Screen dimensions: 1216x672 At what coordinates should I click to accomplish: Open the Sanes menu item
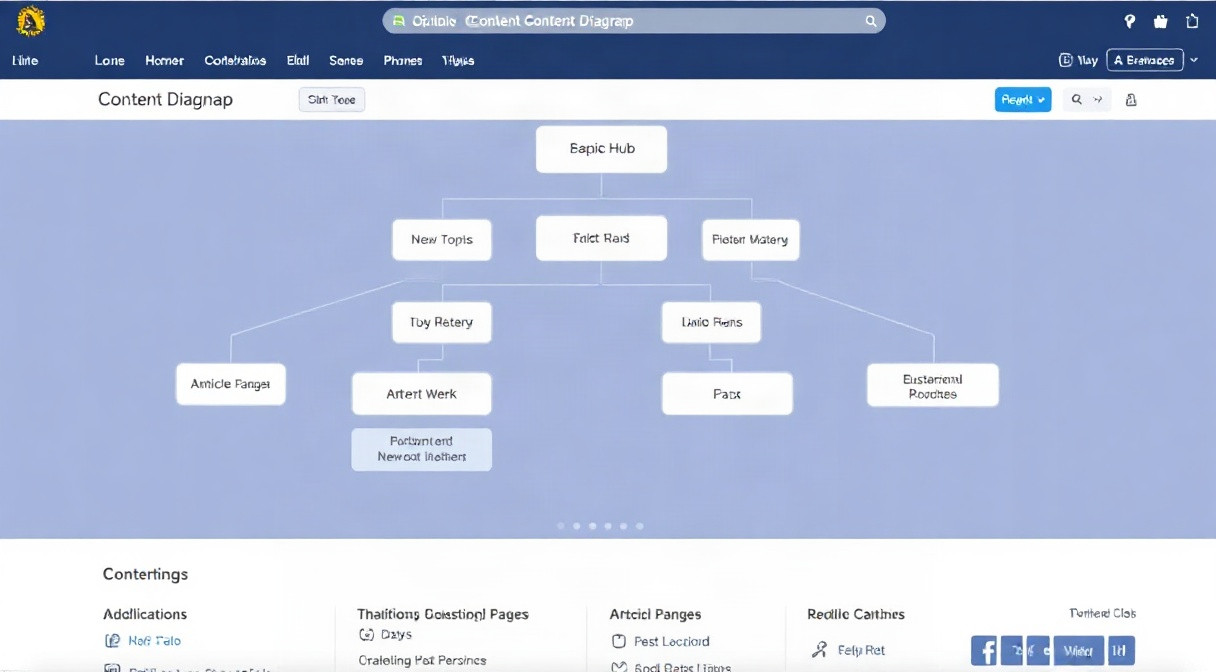click(x=346, y=61)
